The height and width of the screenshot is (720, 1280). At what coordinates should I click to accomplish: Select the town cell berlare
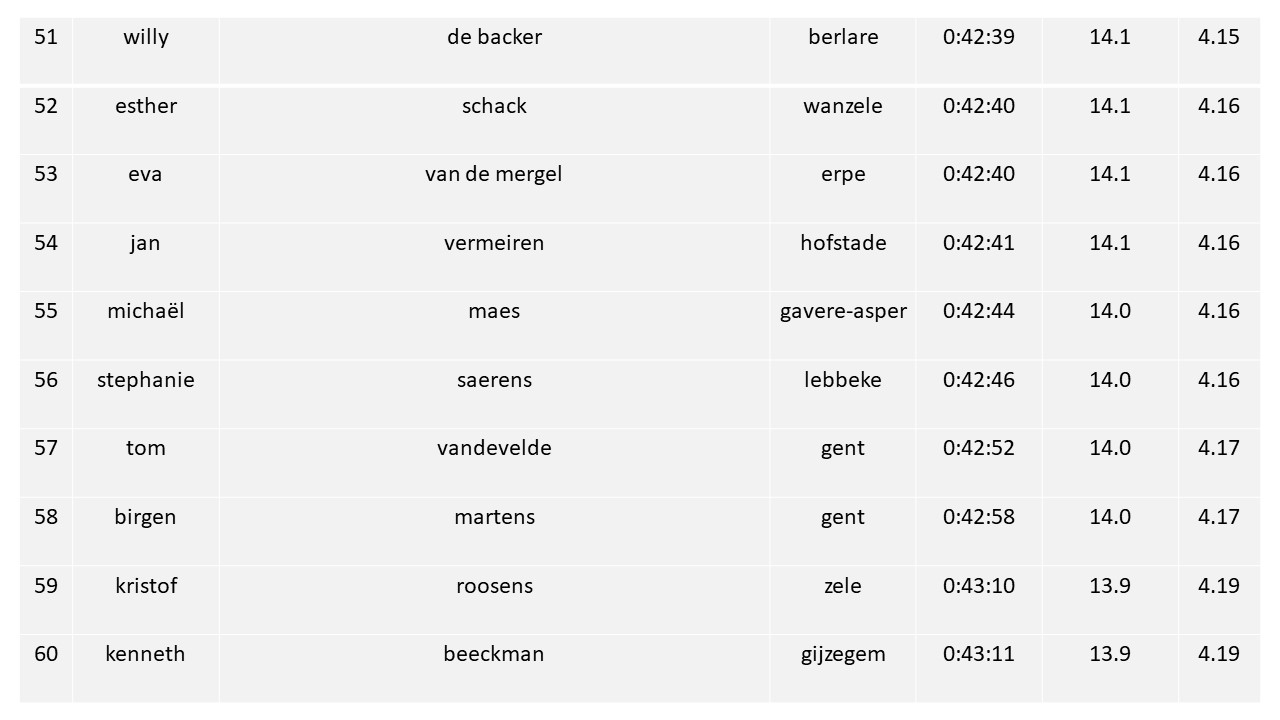(x=843, y=51)
